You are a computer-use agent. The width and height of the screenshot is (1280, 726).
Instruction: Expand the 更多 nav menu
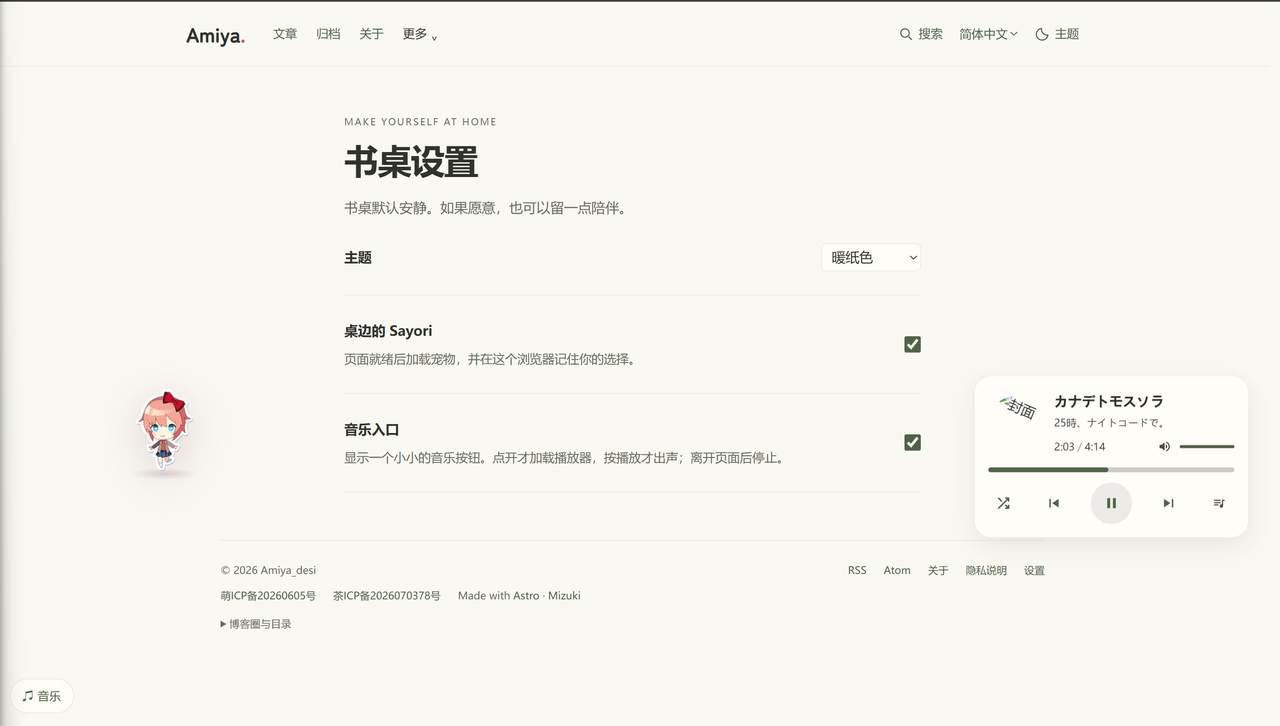click(x=420, y=34)
